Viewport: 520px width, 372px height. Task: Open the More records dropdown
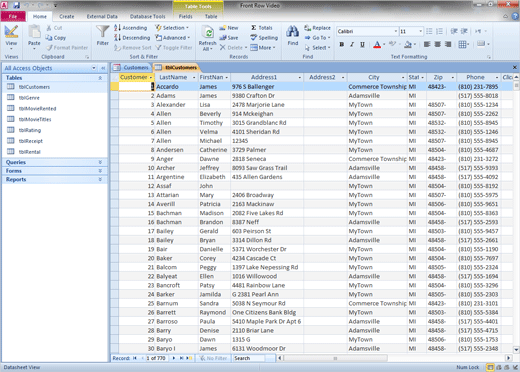(263, 48)
